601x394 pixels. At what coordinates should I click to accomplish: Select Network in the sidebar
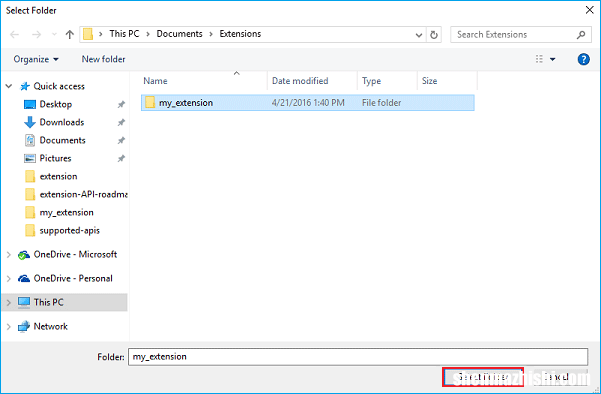[51, 327]
